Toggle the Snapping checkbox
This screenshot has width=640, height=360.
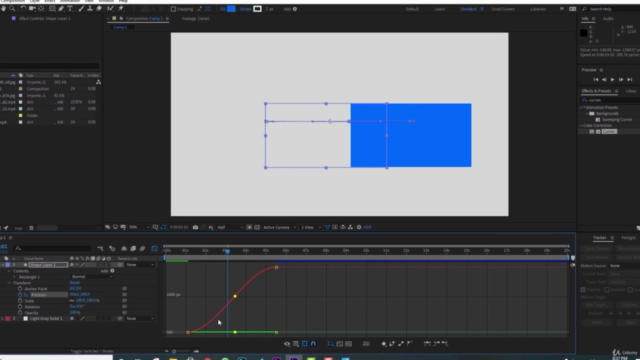pyautogui.click(x=173, y=9)
